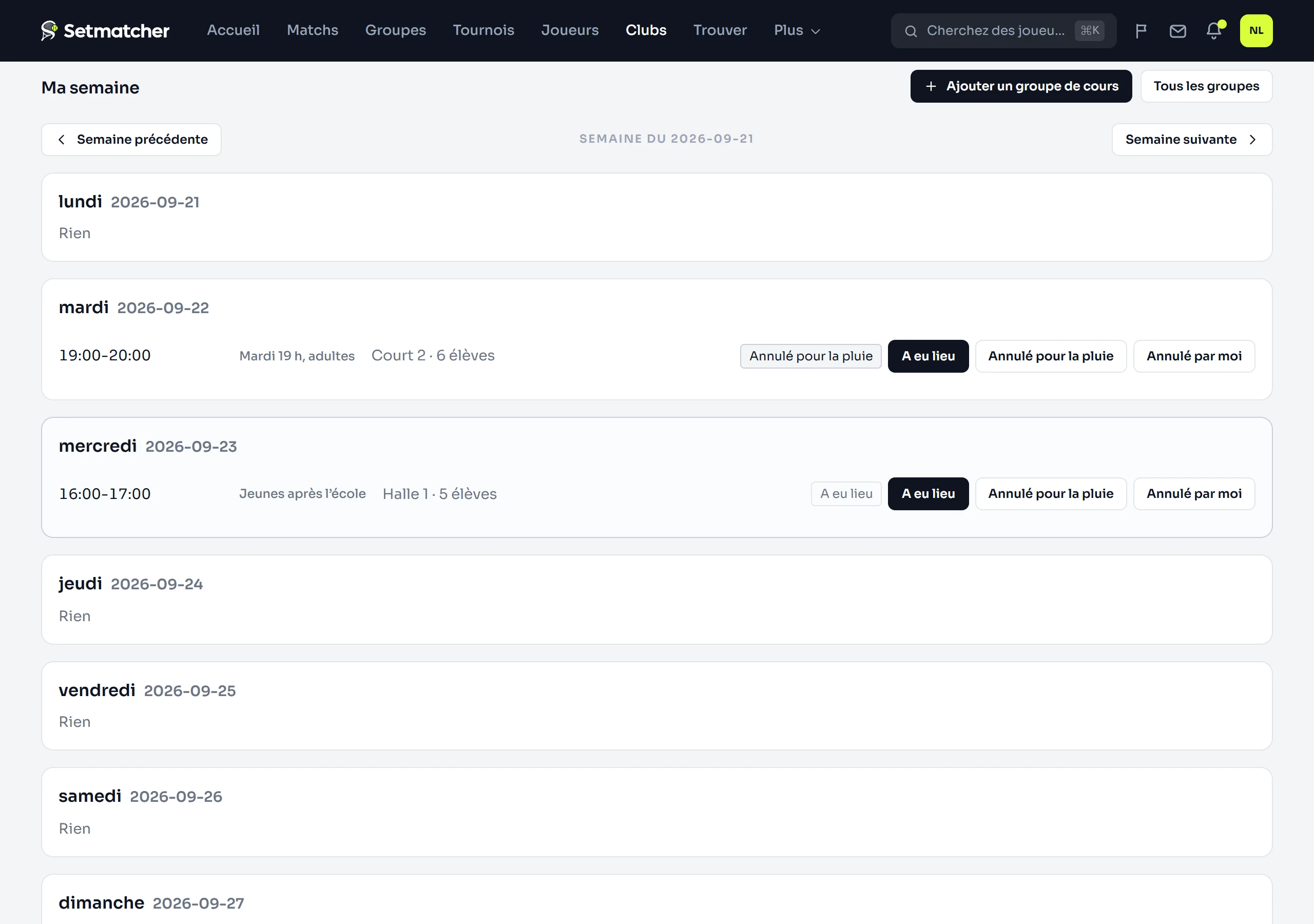The image size is (1314, 924).
Task: Mark Tuesday class Annulé pour la pluie
Action: [x=1051, y=356]
